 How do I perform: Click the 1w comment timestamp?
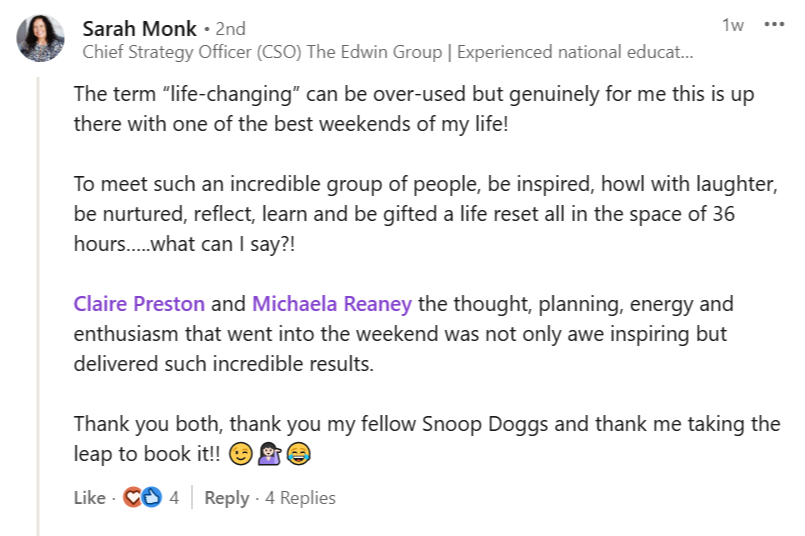pos(732,25)
